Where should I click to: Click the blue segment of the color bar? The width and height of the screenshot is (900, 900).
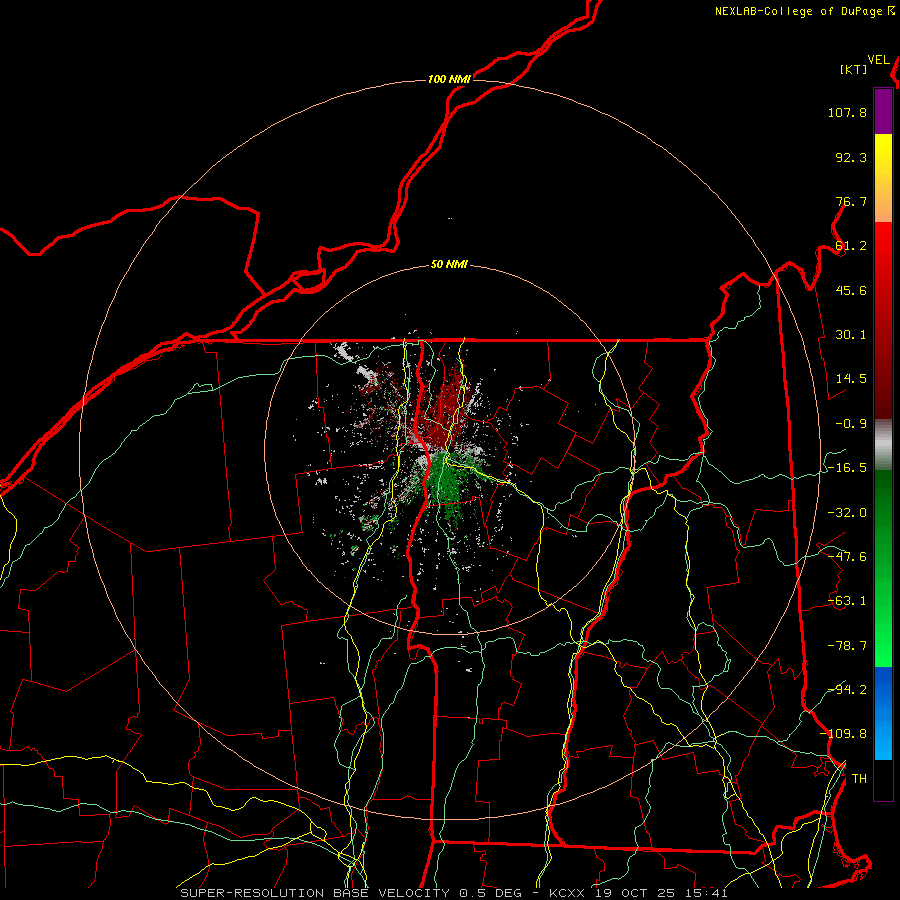(883, 713)
